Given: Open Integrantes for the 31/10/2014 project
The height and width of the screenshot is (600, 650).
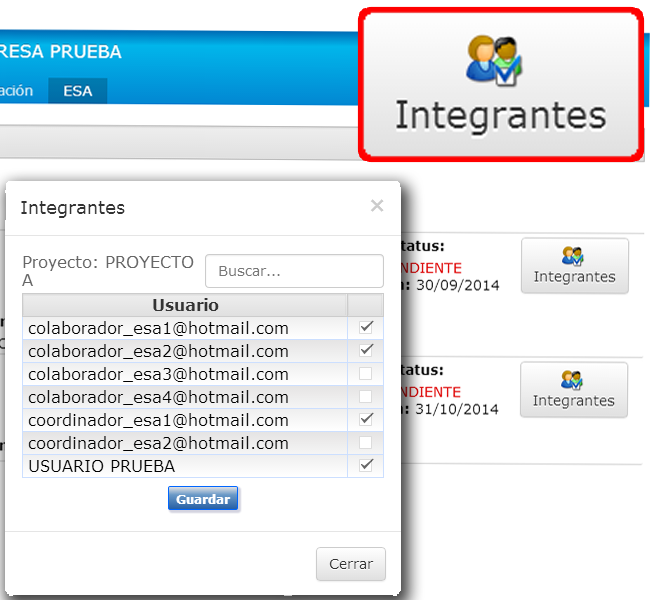Looking at the screenshot, I should (574, 390).
